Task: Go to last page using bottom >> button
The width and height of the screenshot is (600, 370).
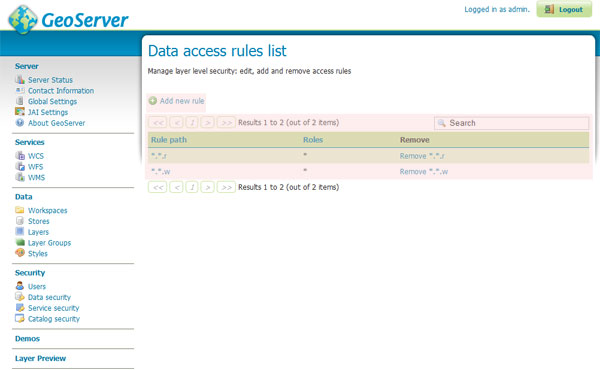Action: coord(226,187)
